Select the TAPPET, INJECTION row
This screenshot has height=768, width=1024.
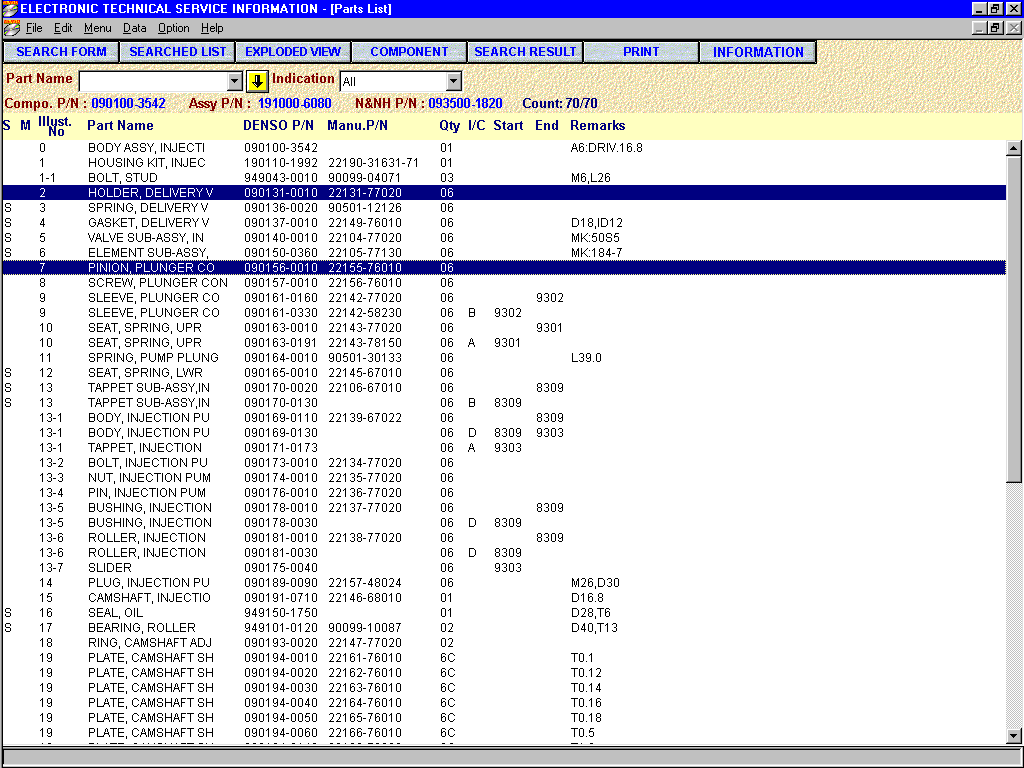point(504,448)
